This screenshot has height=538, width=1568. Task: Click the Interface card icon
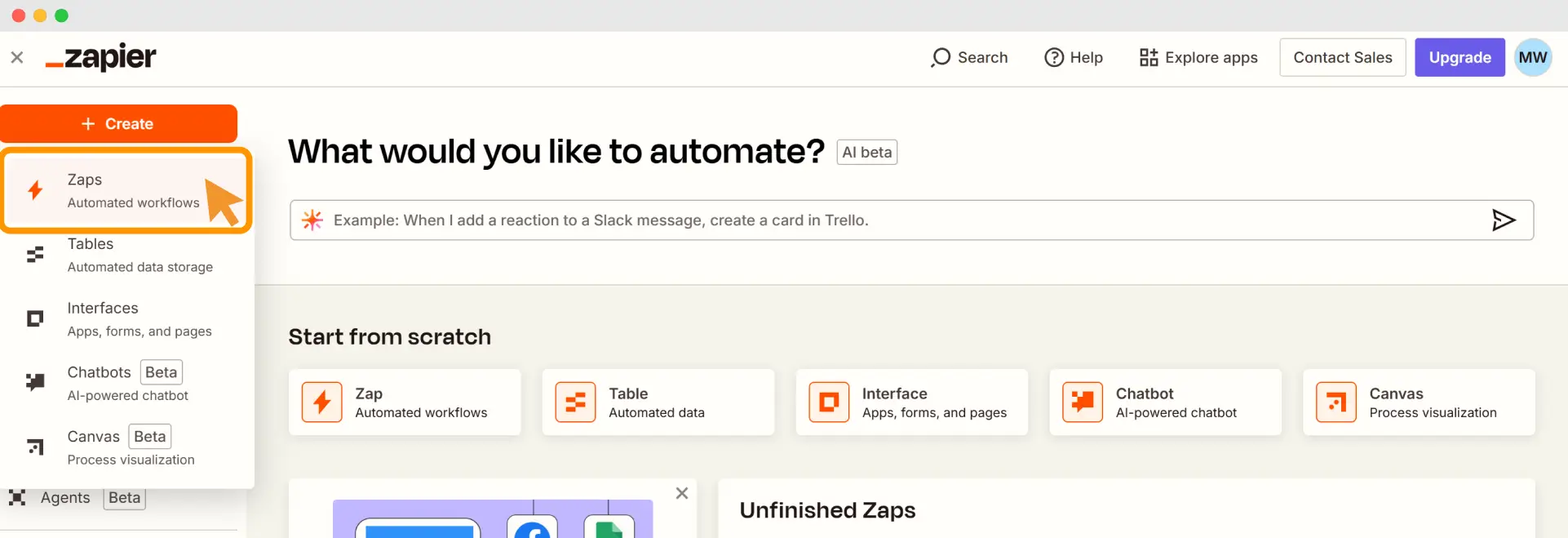829,402
